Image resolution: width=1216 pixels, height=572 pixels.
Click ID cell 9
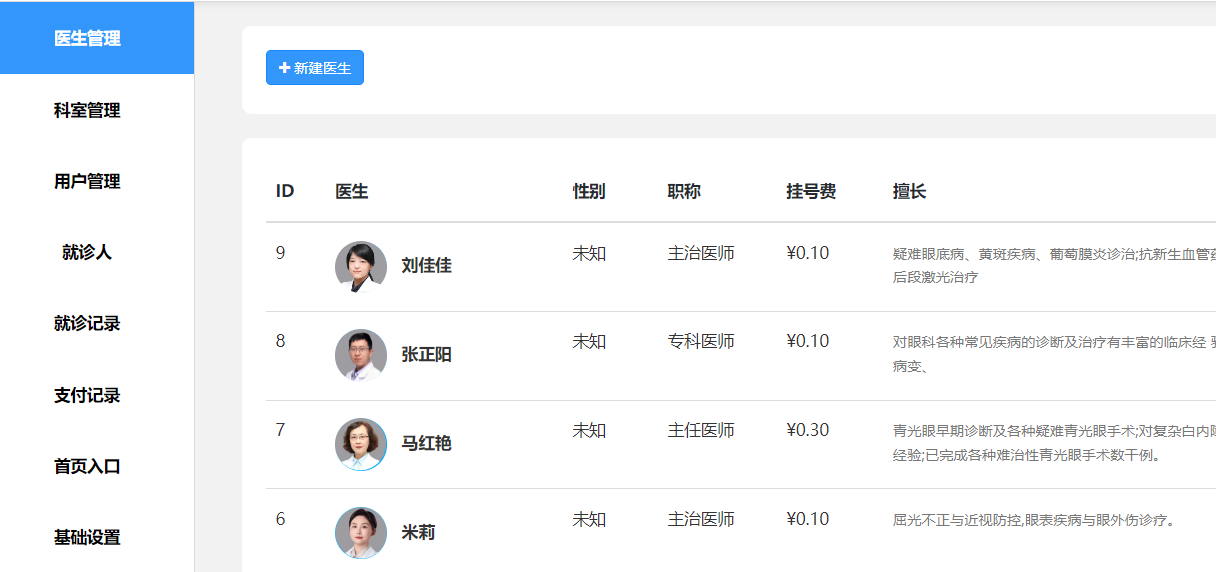point(281,253)
